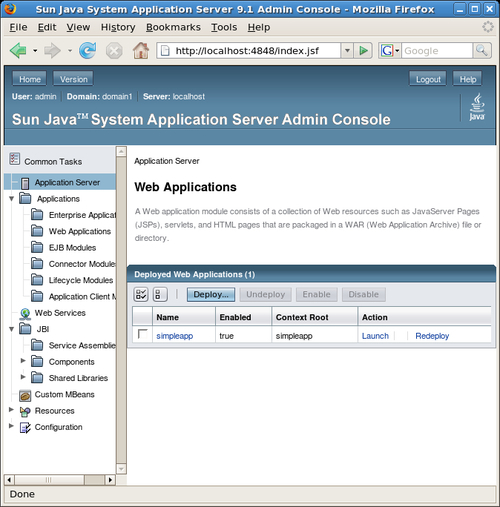Screen dimensions: 500x507
Task: Click the green Go arrow beside URL
Action: coord(363,51)
